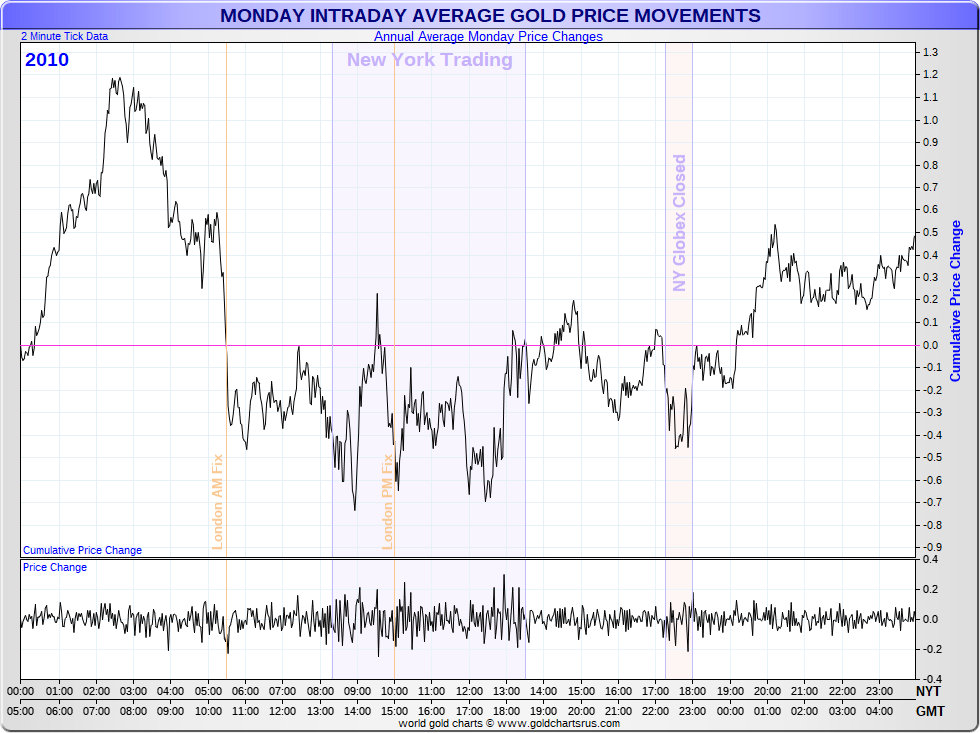Image resolution: width=980 pixels, height=733 pixels.
Task: Click the 18:00 NYT time label
Action: (692, 691)
